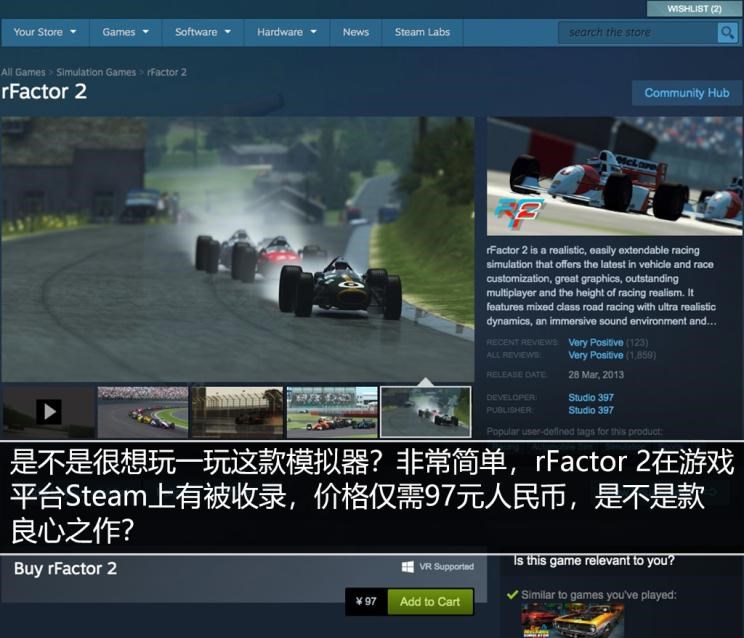744x638 pixels.
Task: Click the similar game thumbnail
Action: coord(572,620)
